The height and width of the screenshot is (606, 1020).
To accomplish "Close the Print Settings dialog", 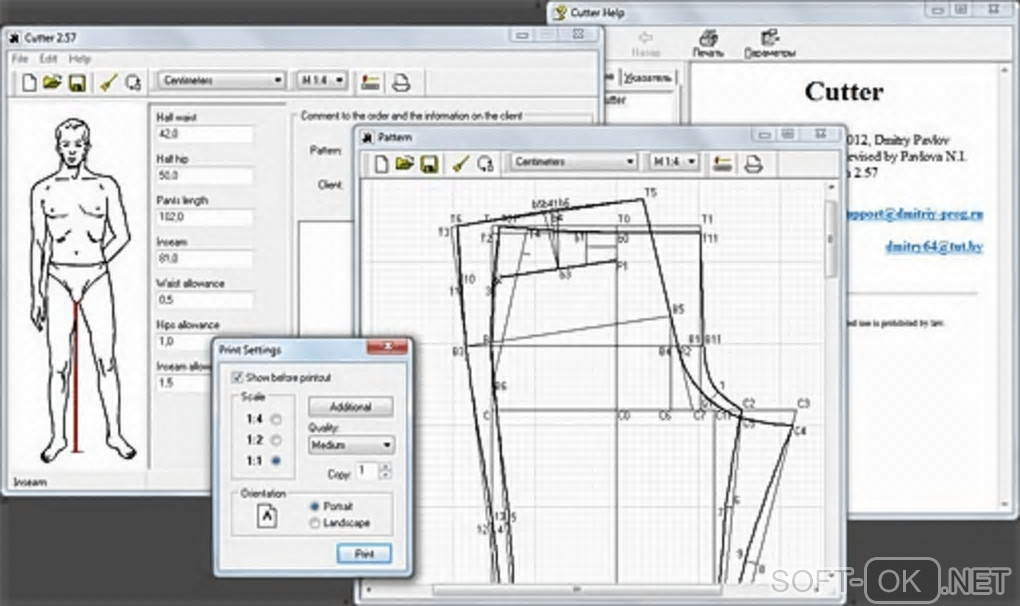I will (x=388, y=347).
